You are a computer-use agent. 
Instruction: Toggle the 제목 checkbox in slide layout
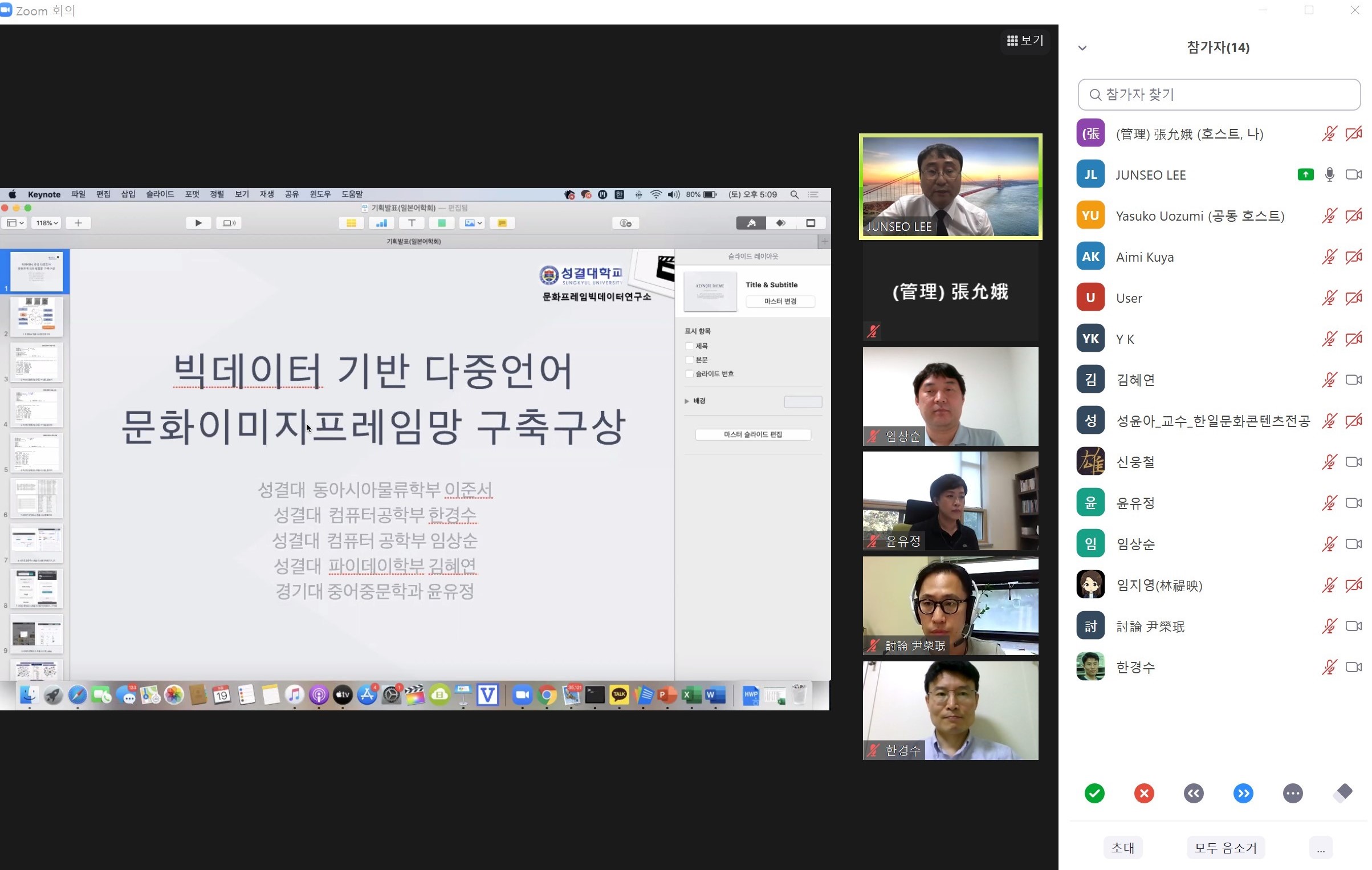[689, 346]
